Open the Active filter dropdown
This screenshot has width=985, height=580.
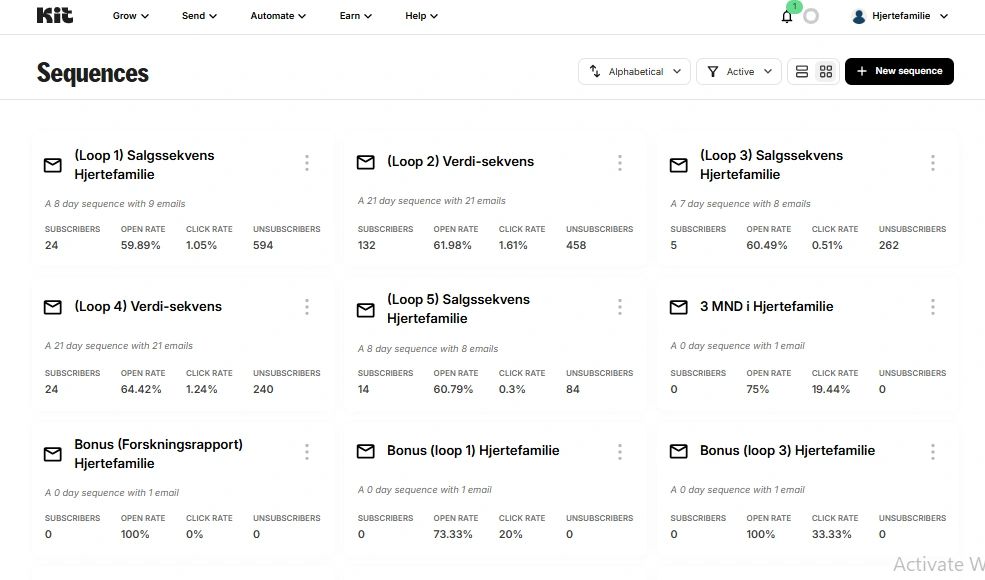click(x=739, y=72)
